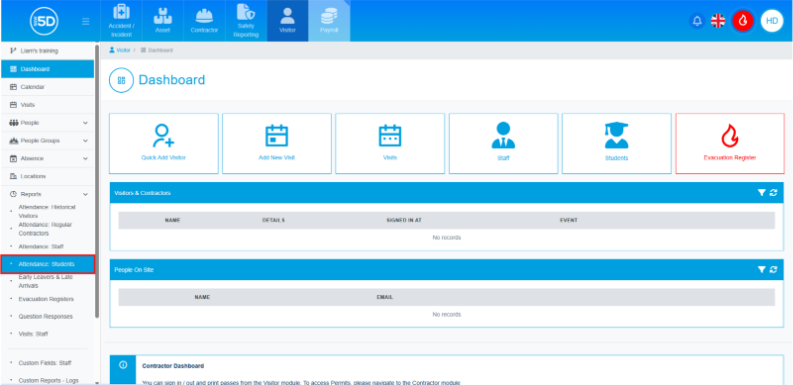
Task: Toggle the hamburger sidebar menu
Action: [86, 21]
